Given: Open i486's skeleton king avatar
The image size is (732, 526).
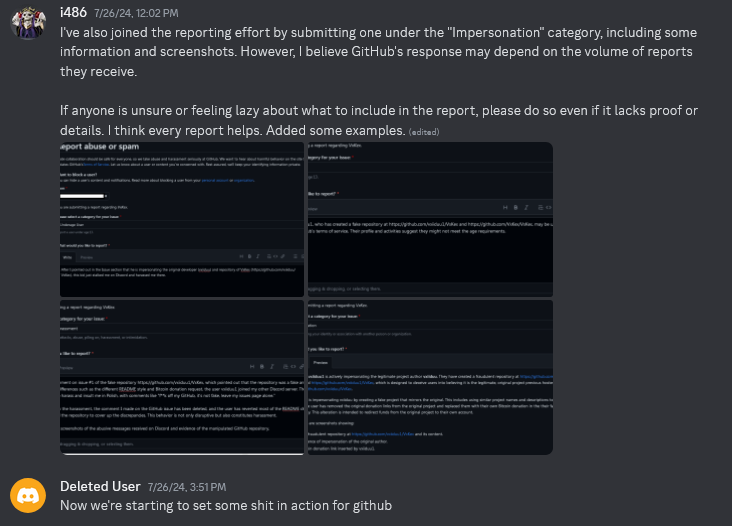Looking at the screenshot, I should (x=28, y=22).
